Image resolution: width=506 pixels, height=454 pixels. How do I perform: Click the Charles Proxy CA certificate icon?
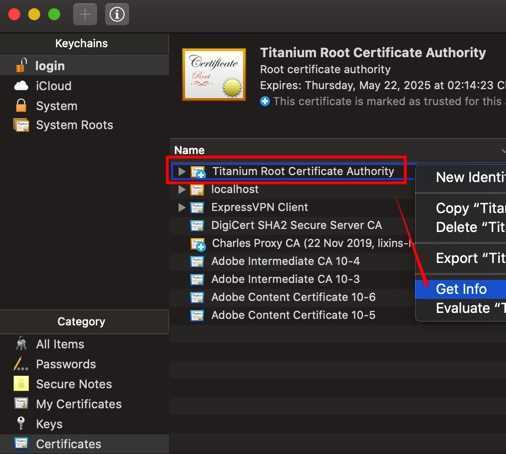point(198,244)
